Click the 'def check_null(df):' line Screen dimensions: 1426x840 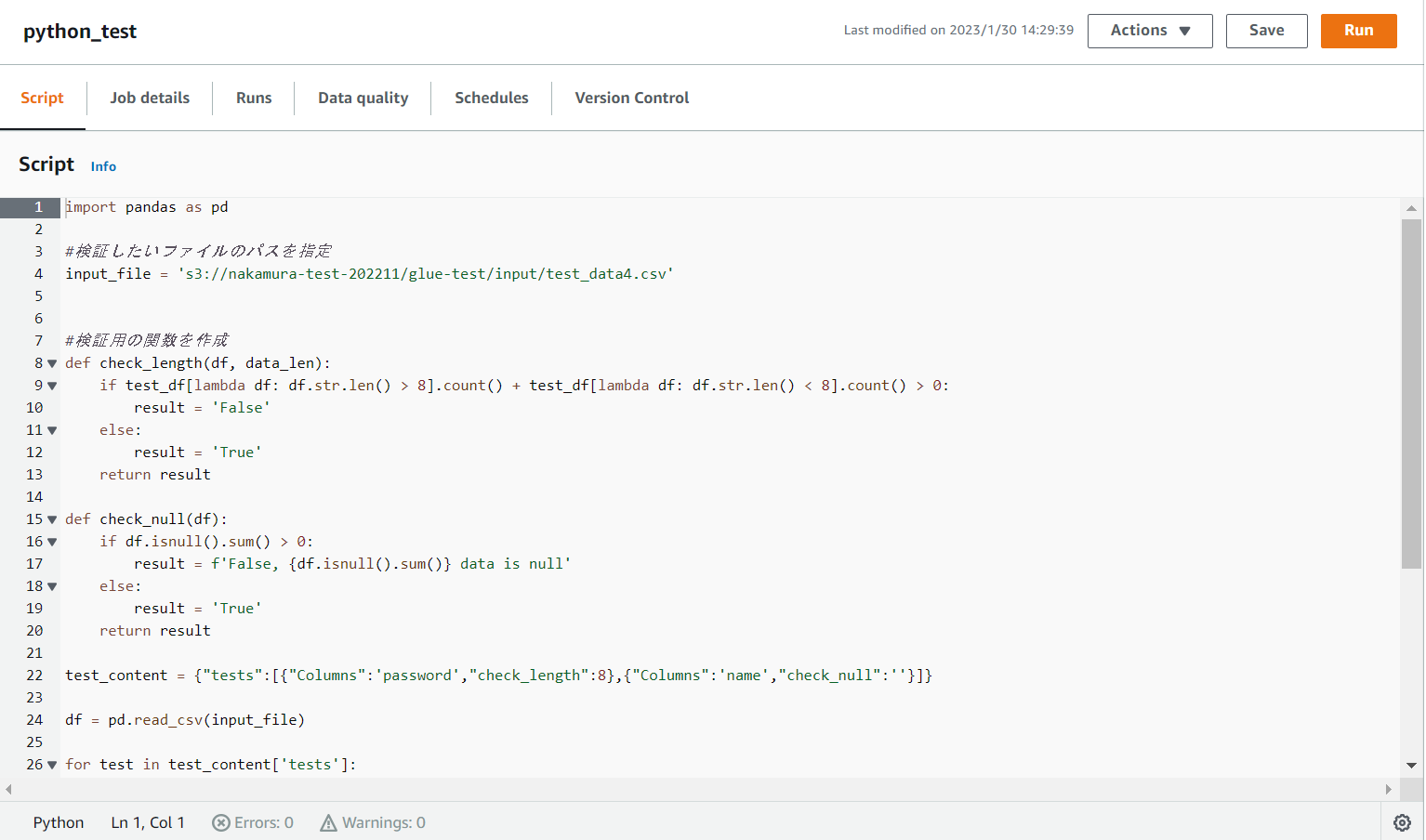[x=146, y=519]
